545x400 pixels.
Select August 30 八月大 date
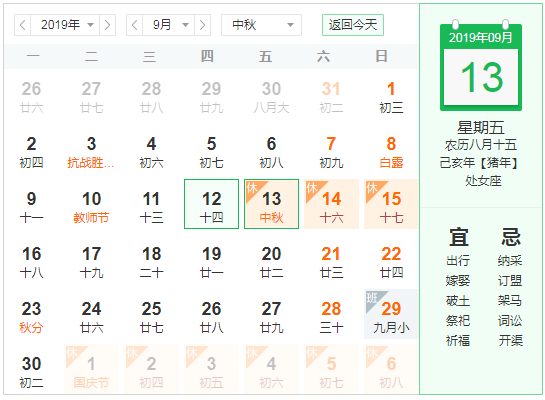pos(271,97)
